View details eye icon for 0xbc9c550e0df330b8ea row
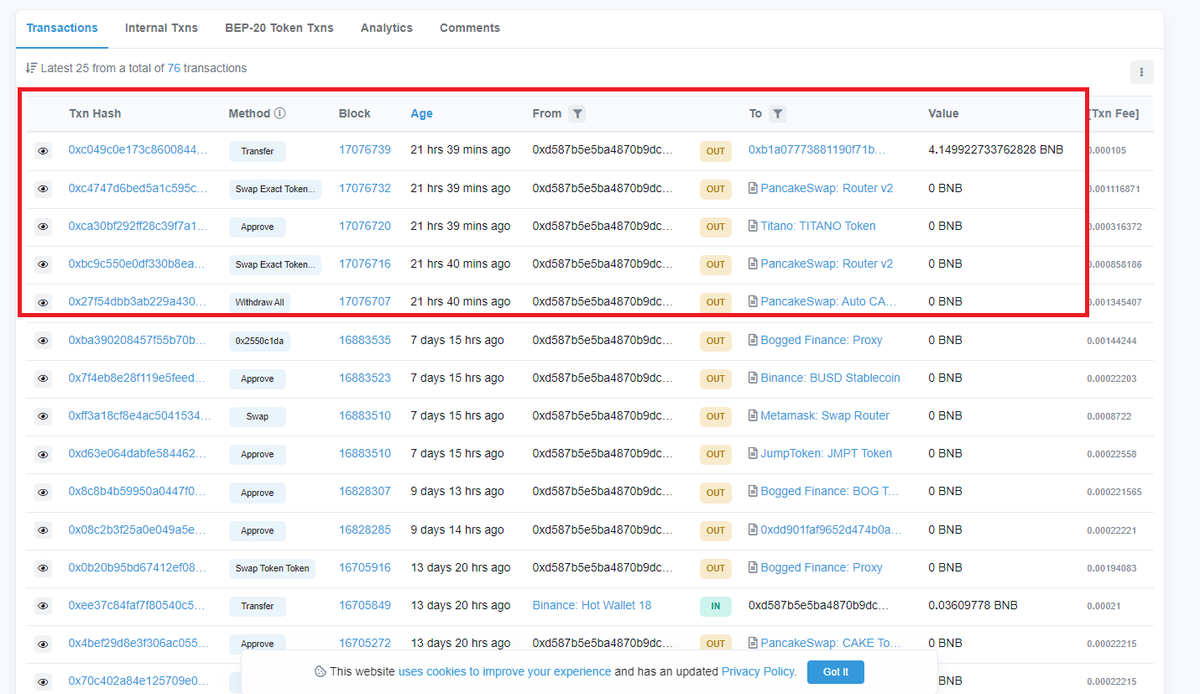This screenshot has width=1200, height=694. (x=43, y=264)
